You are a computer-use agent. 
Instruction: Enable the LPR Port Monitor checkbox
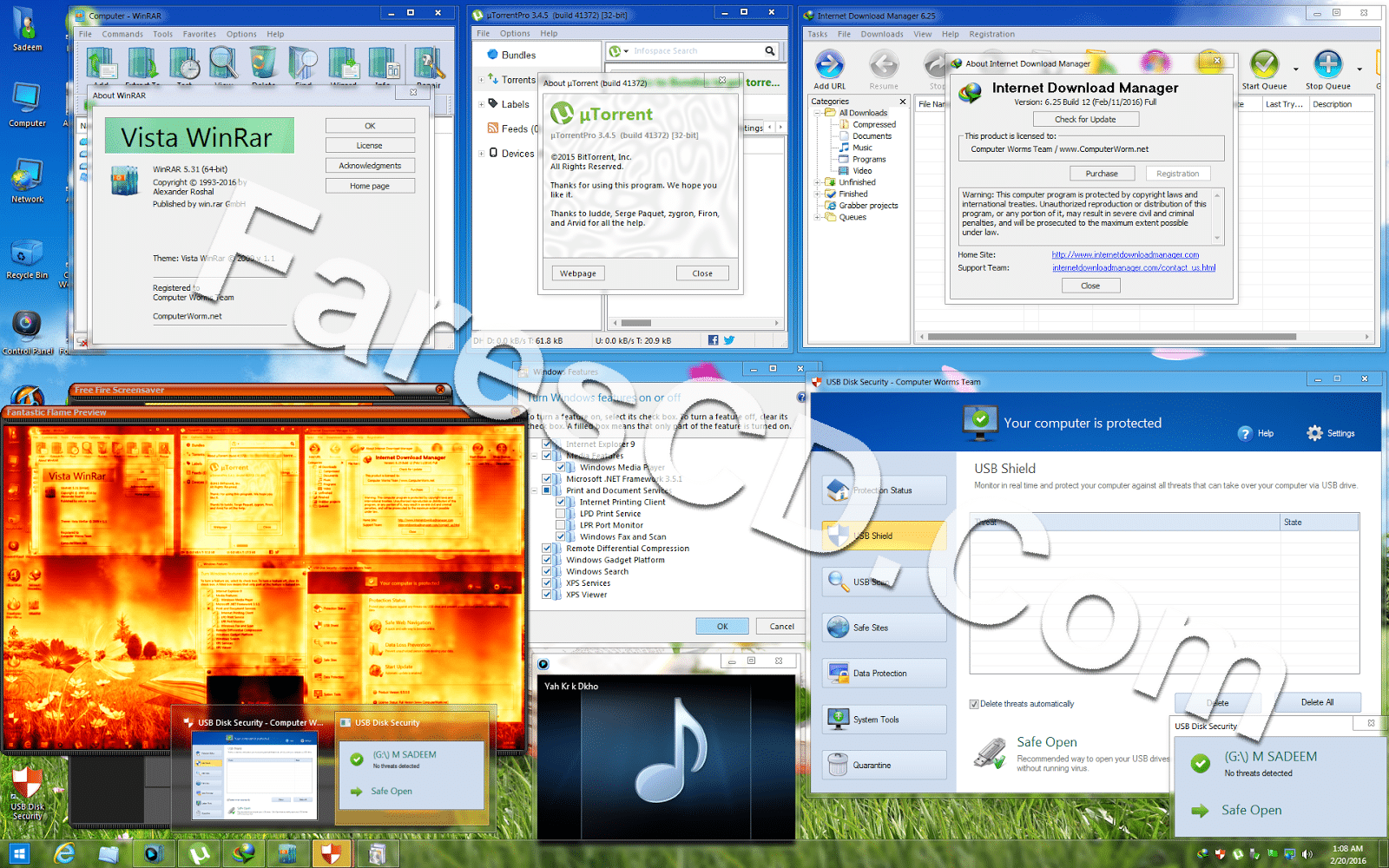(561, 525)
